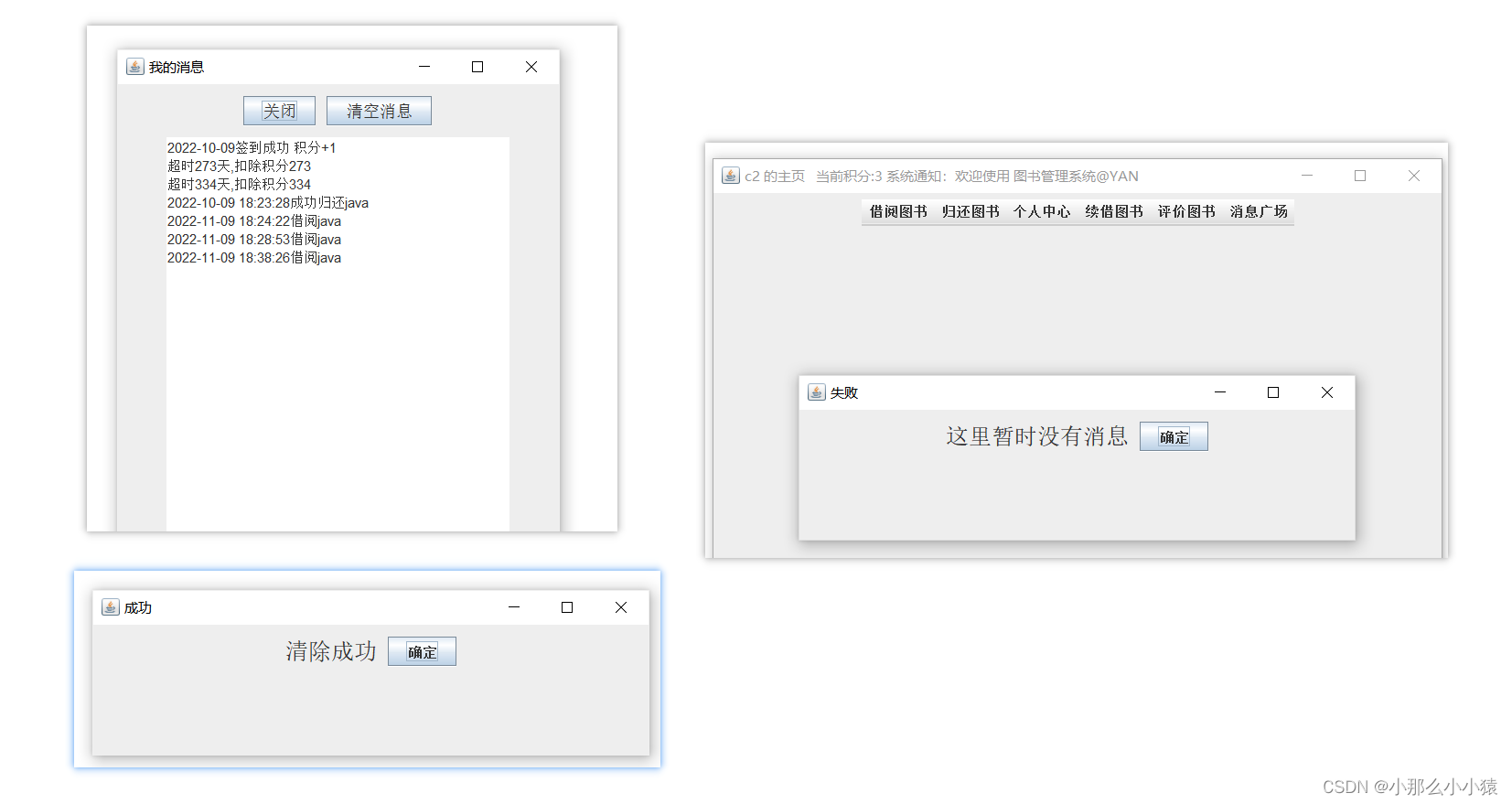Screen dimensions: 1512x804
Task: Select message line 超时273天,扣除积分273
Action: pos(239,166)
